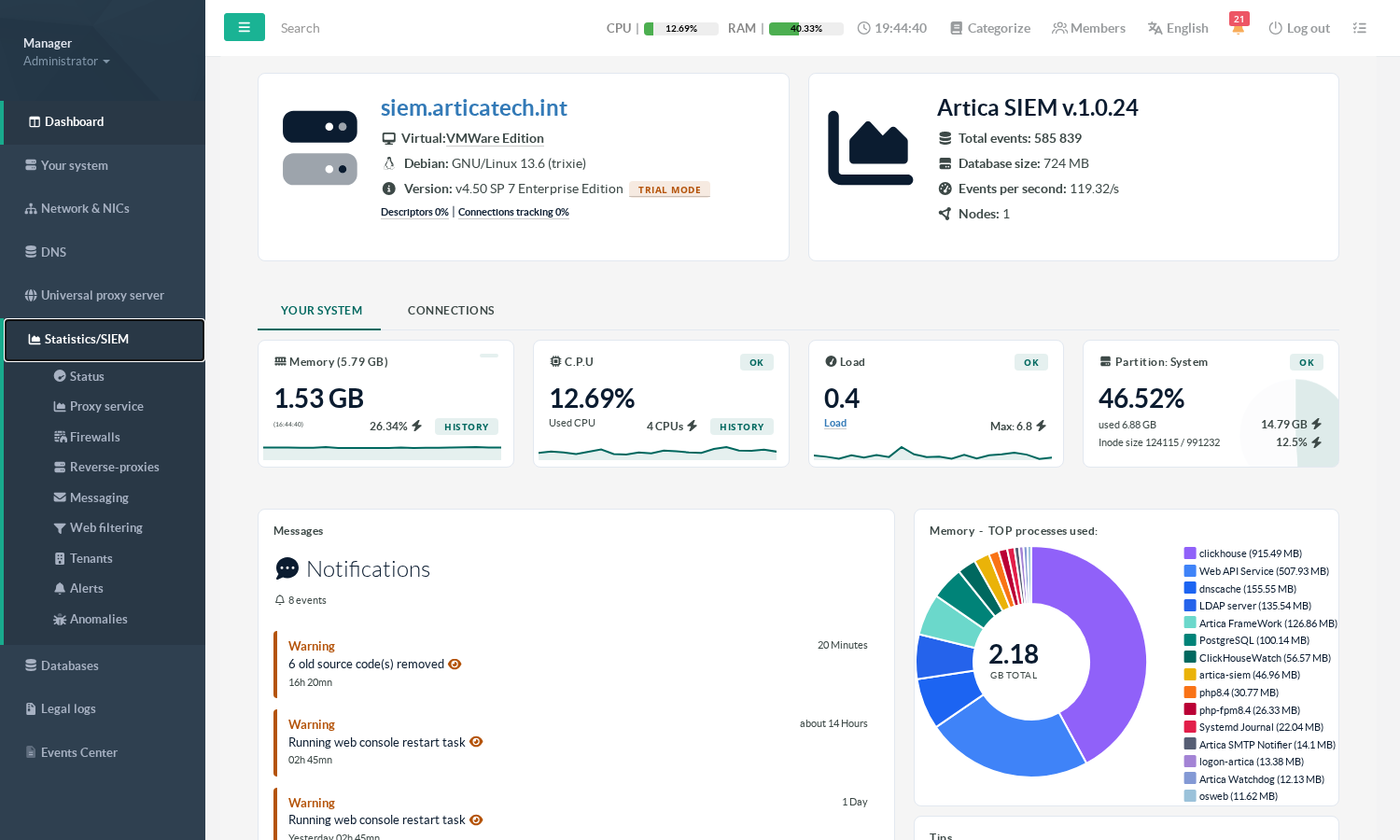Click the lightning icon next to Max: 6.8
Screen dimensions: 1400x840
point(1041,426)
